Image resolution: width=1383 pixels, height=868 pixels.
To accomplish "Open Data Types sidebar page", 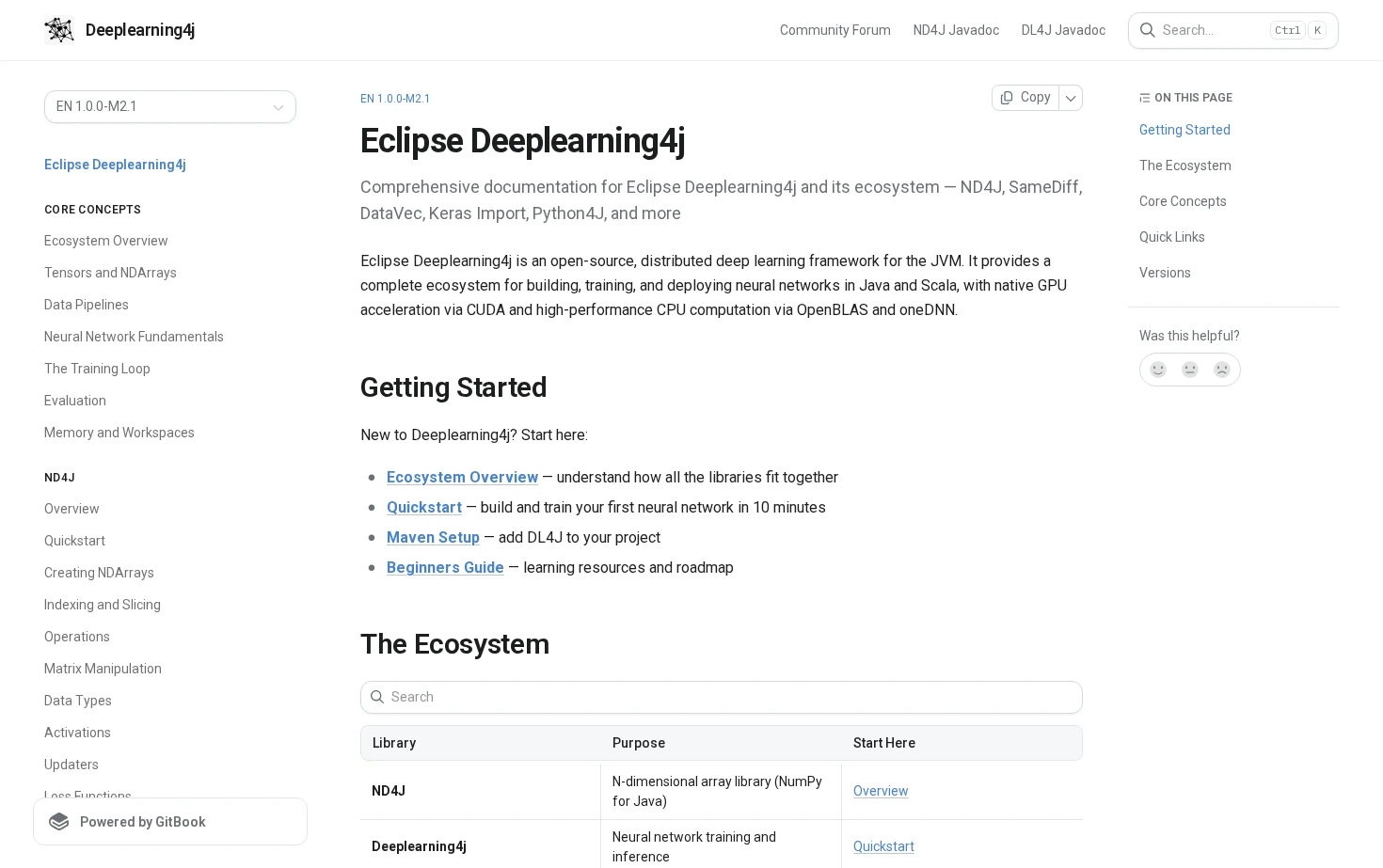I will tap(77, 701).
